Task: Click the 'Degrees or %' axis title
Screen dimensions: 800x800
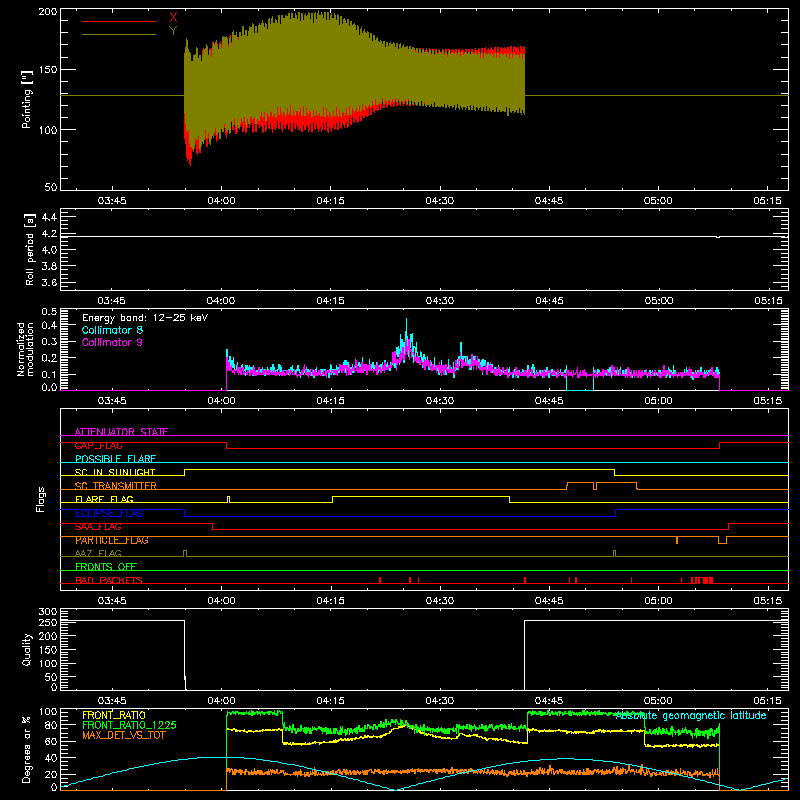Action: pyautogui.click(x=27, y=749)
